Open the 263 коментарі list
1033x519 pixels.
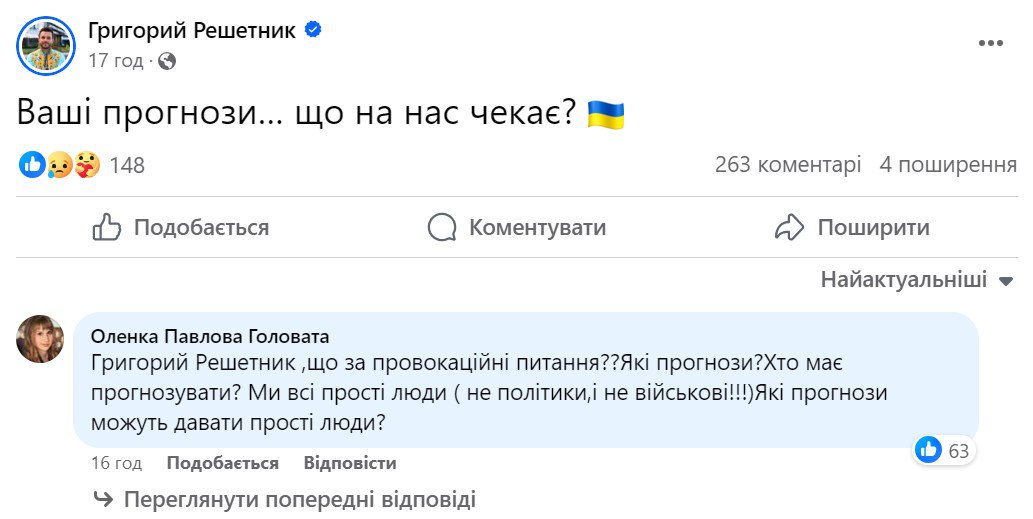(x=788, y=165)
